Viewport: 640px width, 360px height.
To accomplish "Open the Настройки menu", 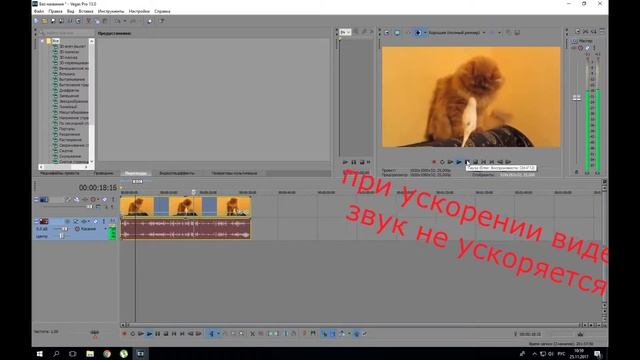I will tap(139, 11).
